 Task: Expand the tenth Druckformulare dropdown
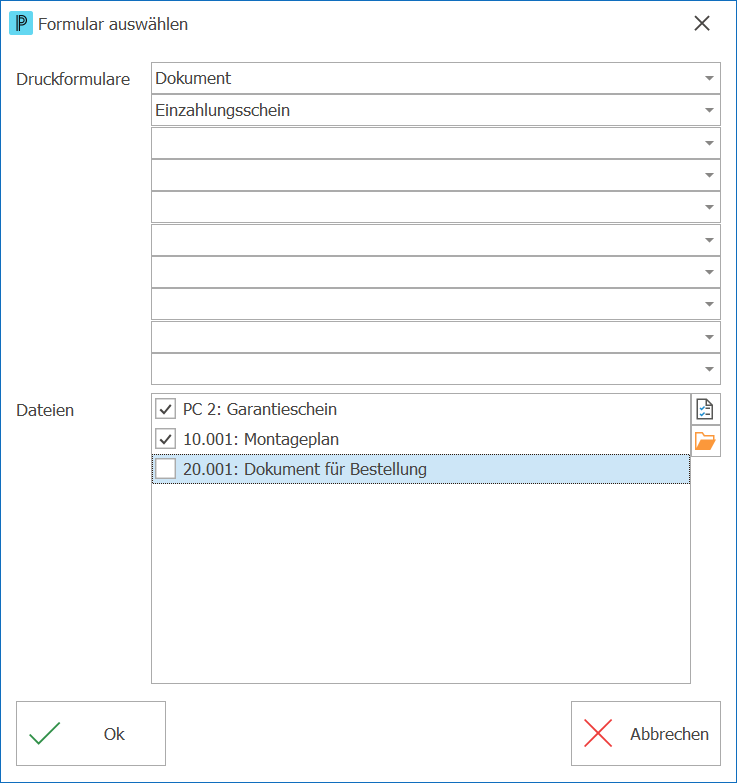coord(709,369)
